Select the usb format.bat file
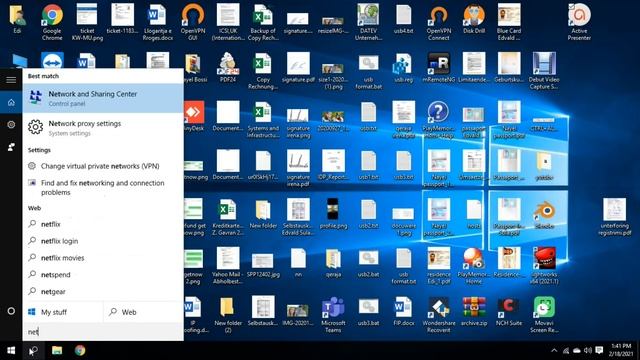Screen dimensions: 640x360 [368, 71]
